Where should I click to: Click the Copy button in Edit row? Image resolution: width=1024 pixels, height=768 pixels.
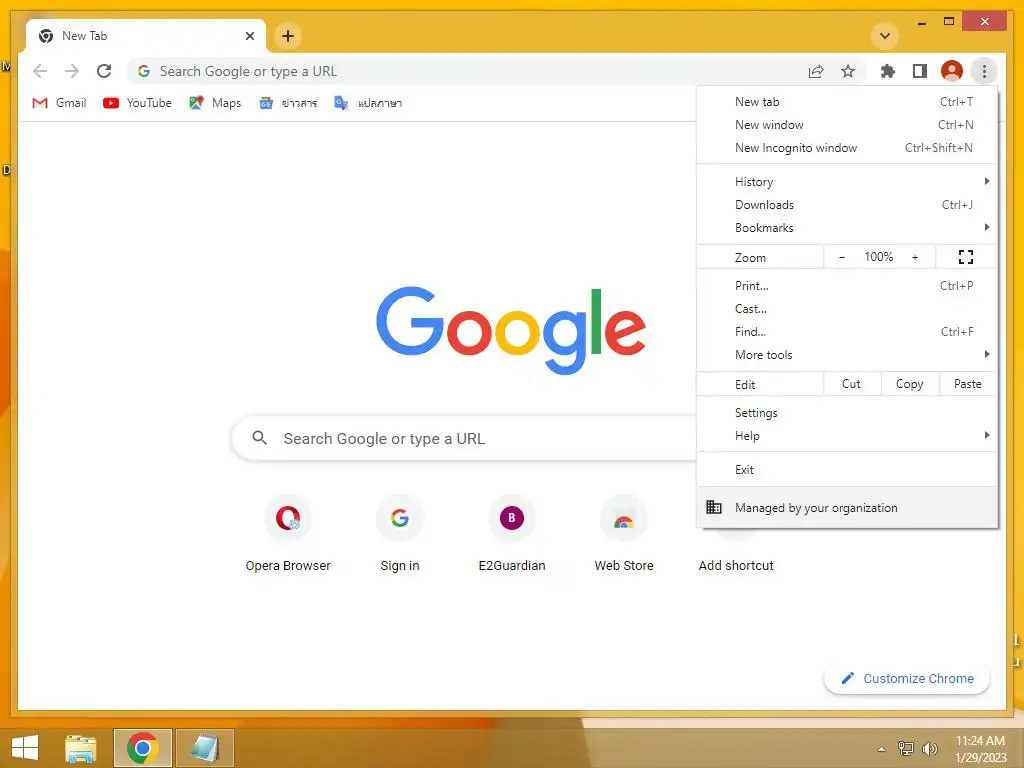910,384
